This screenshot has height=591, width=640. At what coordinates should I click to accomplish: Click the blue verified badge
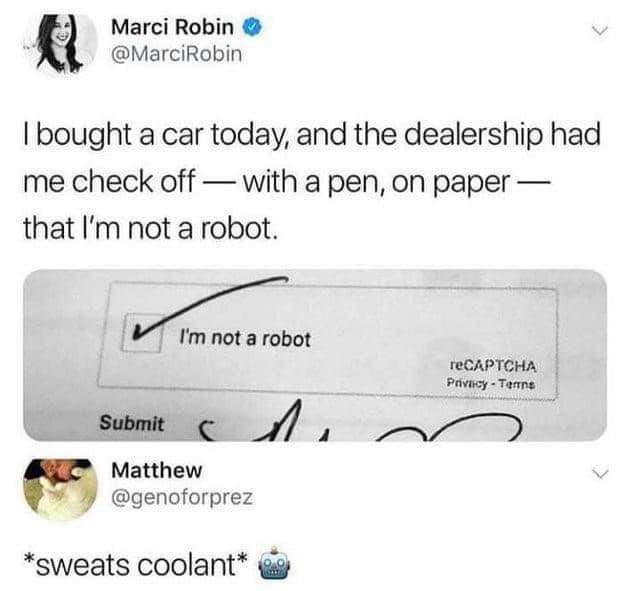pyautogui.click(x=253, y=28)
